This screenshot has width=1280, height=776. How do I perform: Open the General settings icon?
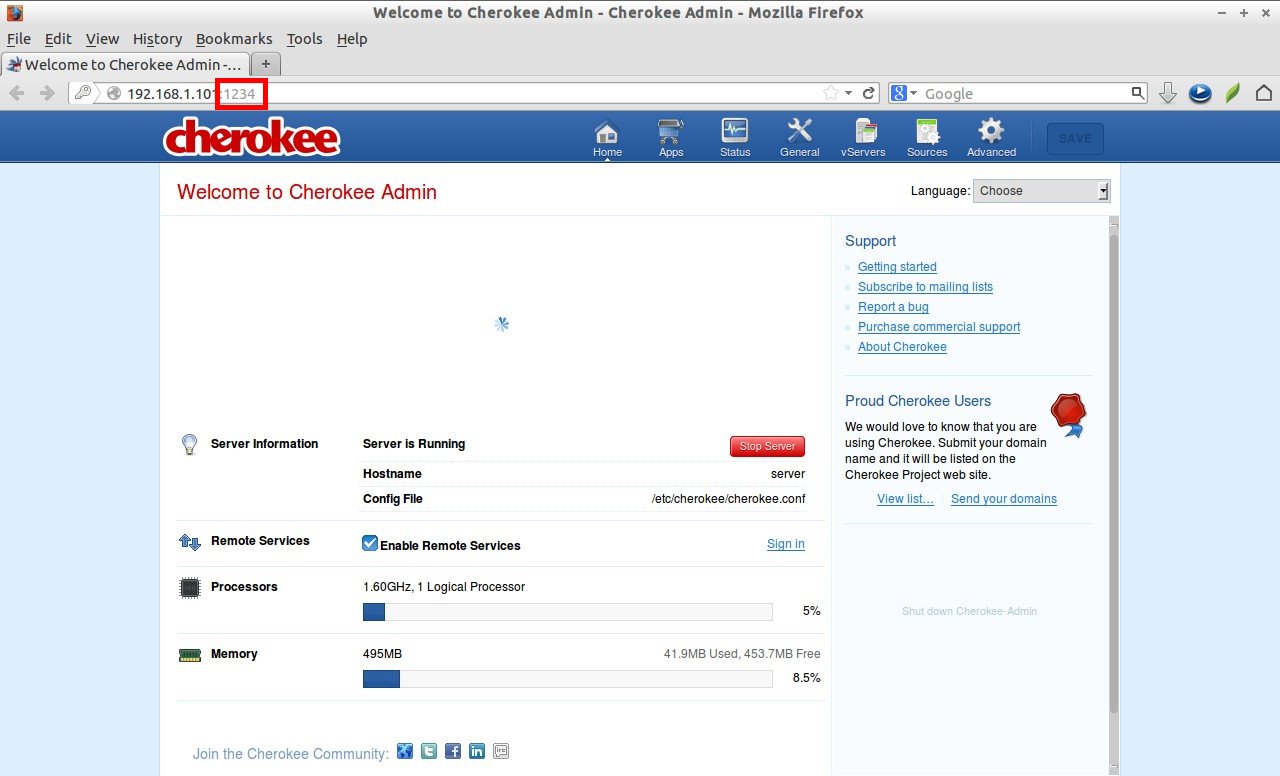[x=799, y=137]
